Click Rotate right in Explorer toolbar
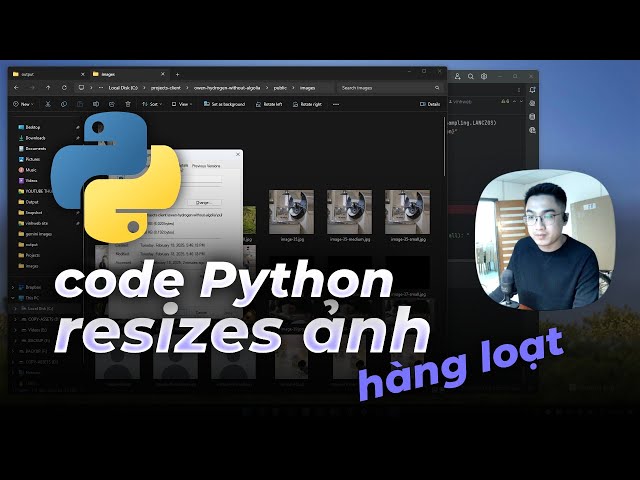 307,104
